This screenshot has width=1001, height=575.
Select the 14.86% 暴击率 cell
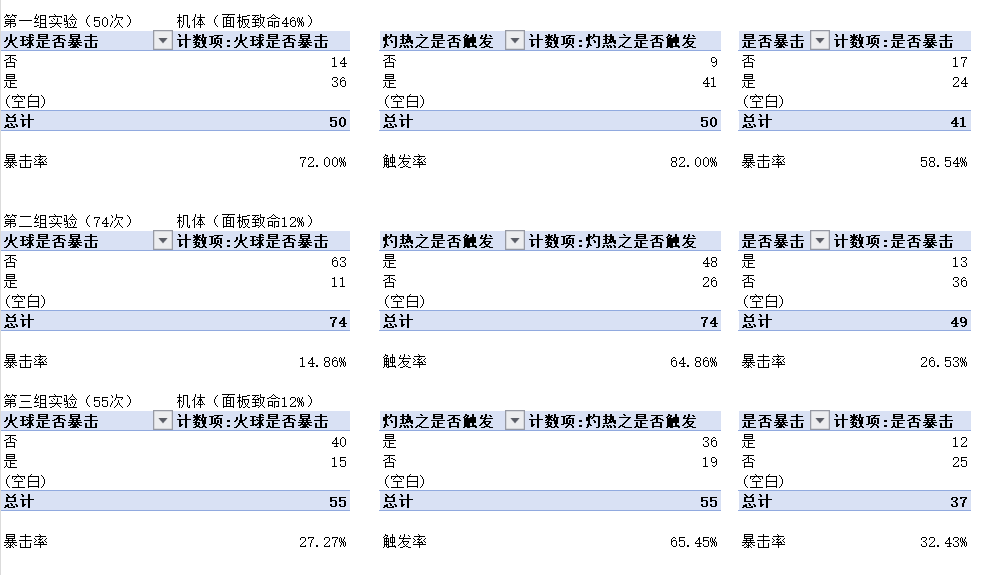click(x=322, y=362)
